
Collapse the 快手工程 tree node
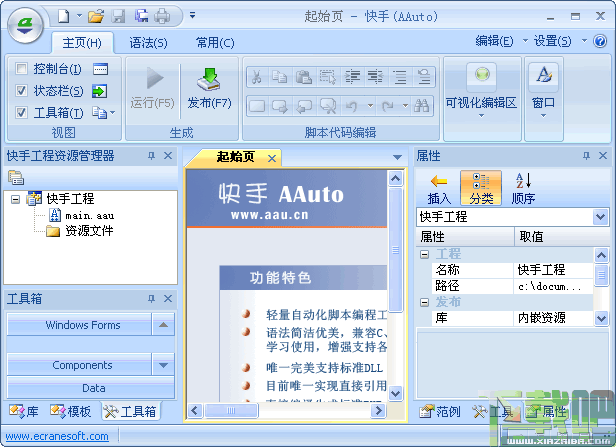point(15,200)
